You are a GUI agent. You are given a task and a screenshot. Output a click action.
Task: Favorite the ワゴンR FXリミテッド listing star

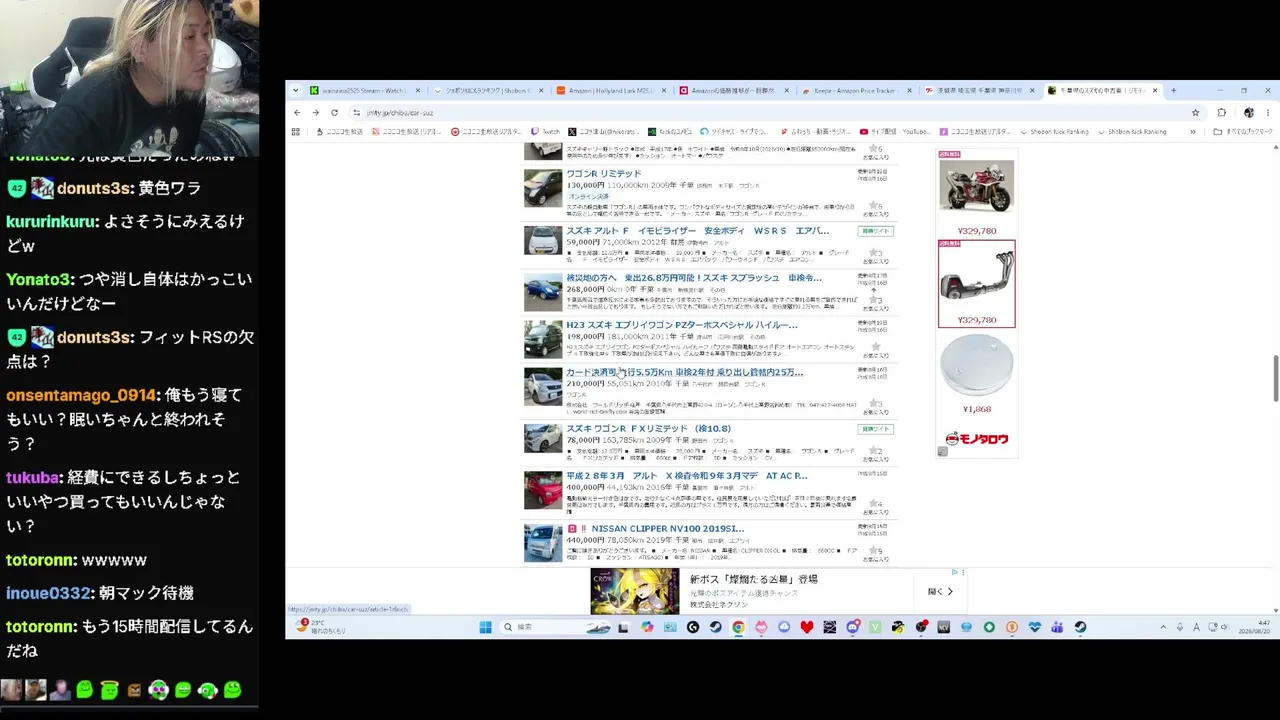(875, 451)
